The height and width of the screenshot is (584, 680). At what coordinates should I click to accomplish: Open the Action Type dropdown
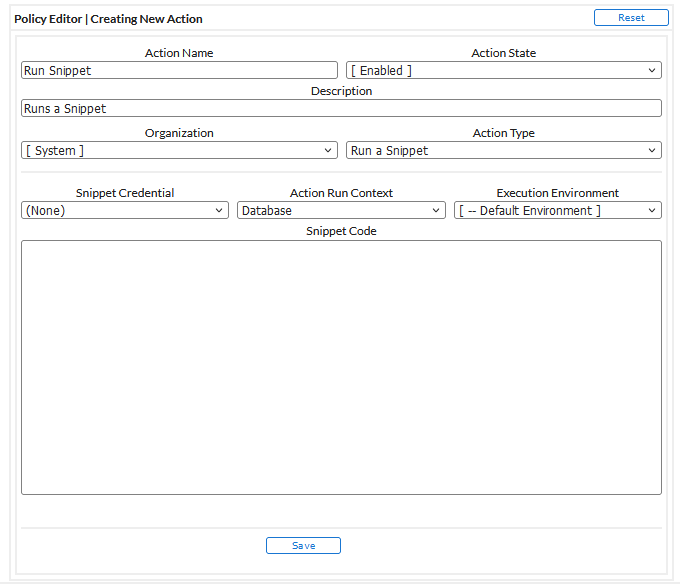click(503, 151)
